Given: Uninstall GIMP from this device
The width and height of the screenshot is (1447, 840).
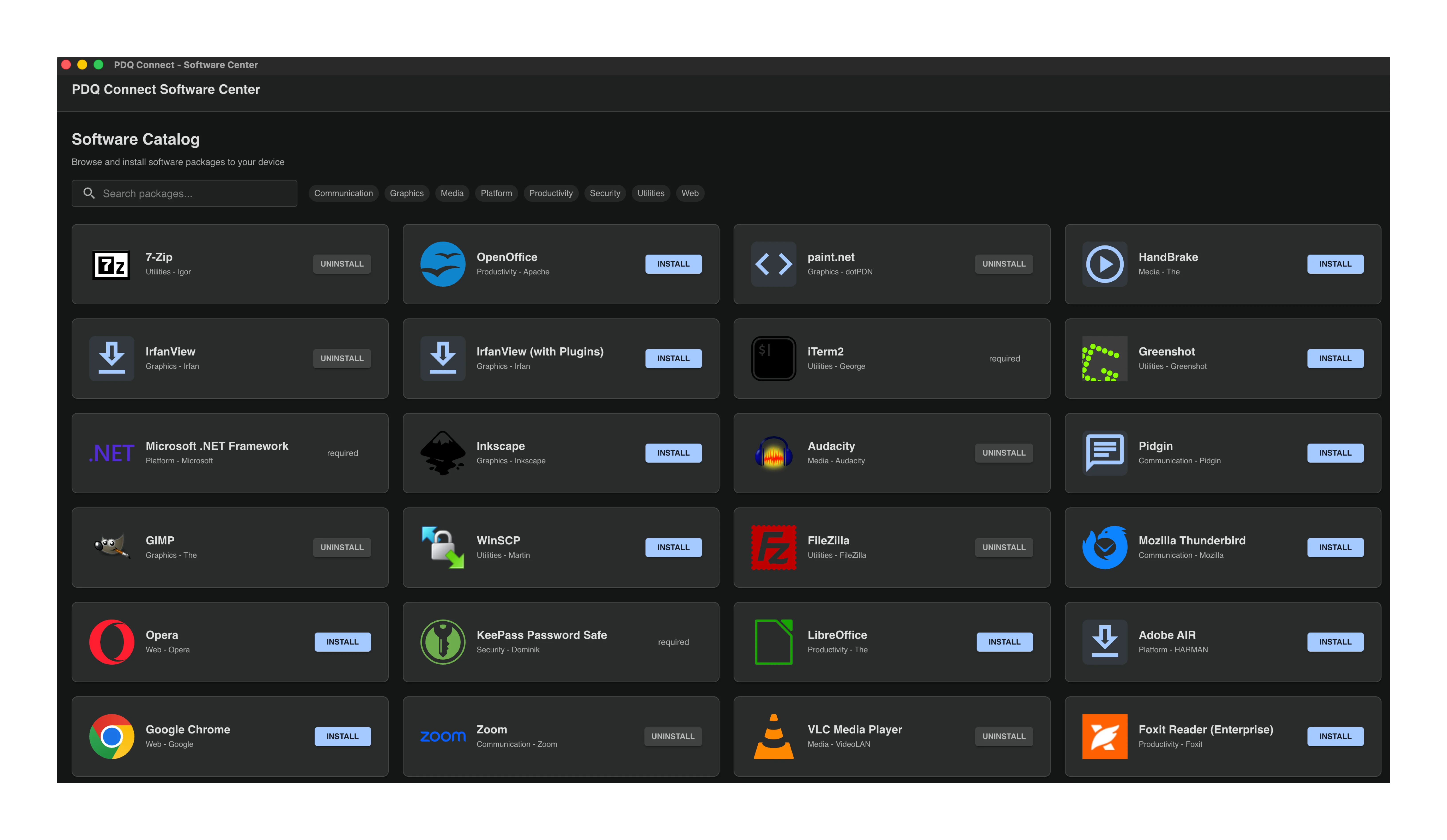Looking at the screenshot, I should [x=342, y=548].
